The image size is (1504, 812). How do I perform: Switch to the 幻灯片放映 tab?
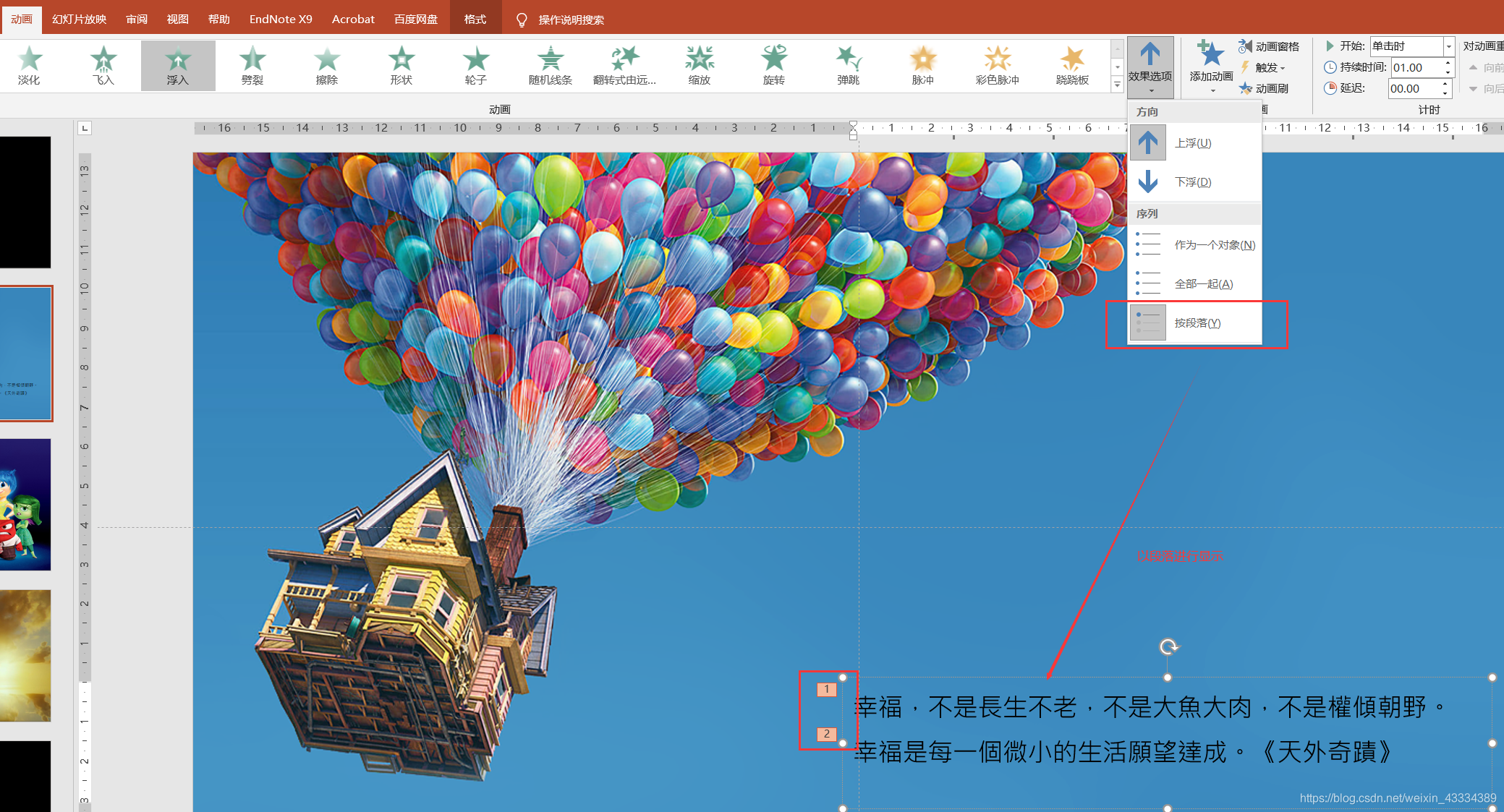[x=79, y=20]
